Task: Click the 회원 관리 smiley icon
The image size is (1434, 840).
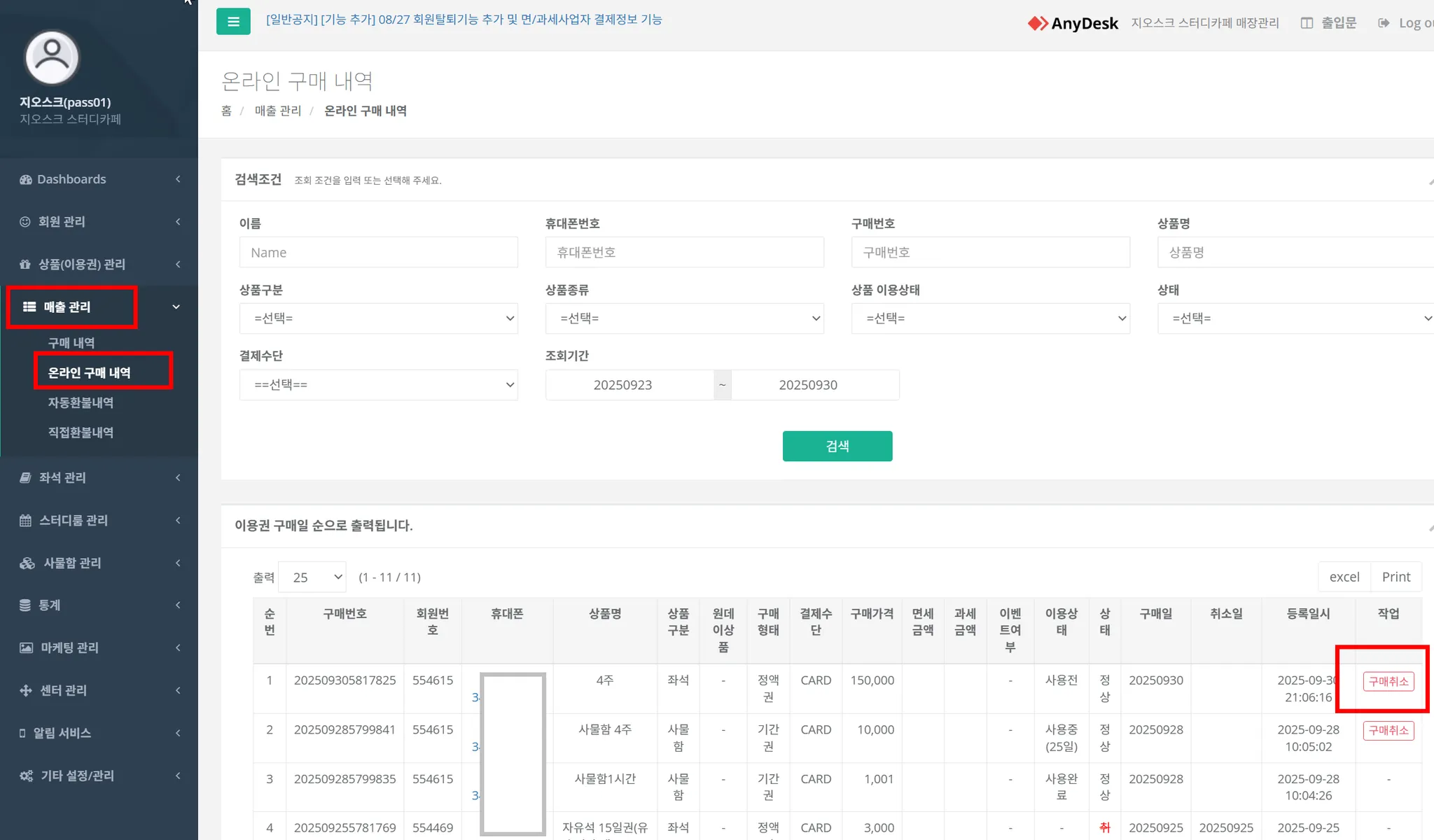Action: 25,222
